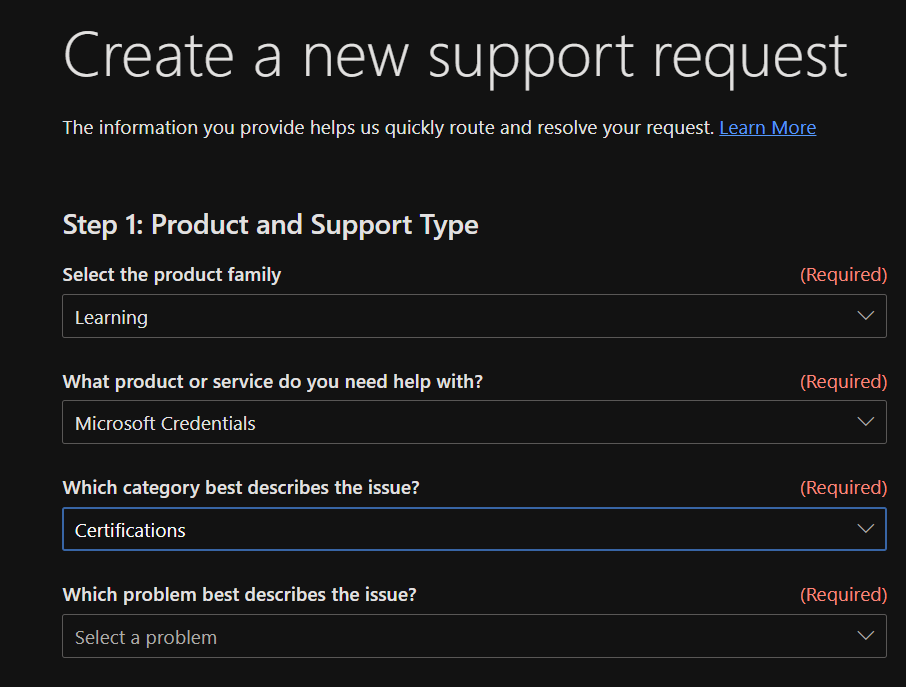Viewport: 906px width, 687px height.
Task: Click the (Required) text beside product family
Action: click(843, 275)
